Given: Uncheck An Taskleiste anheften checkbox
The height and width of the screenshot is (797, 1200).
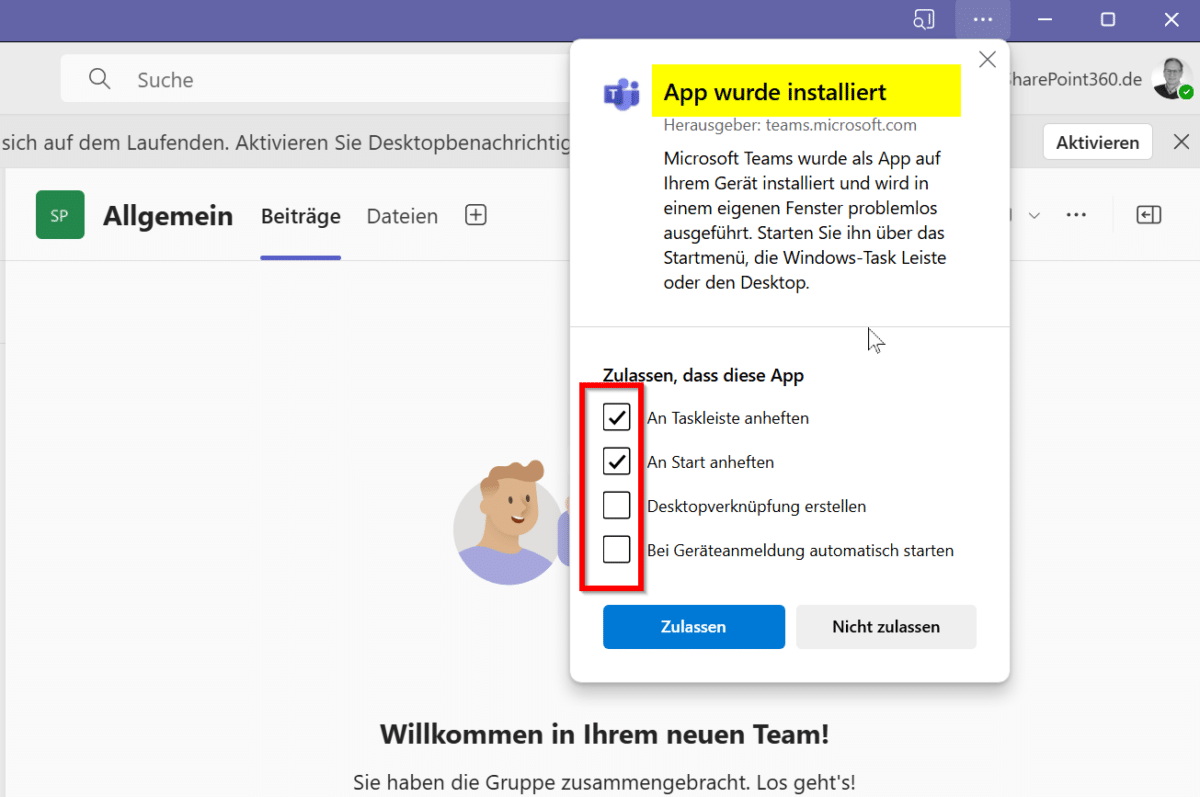Looking at the screenshot, I should coord(617,417).
